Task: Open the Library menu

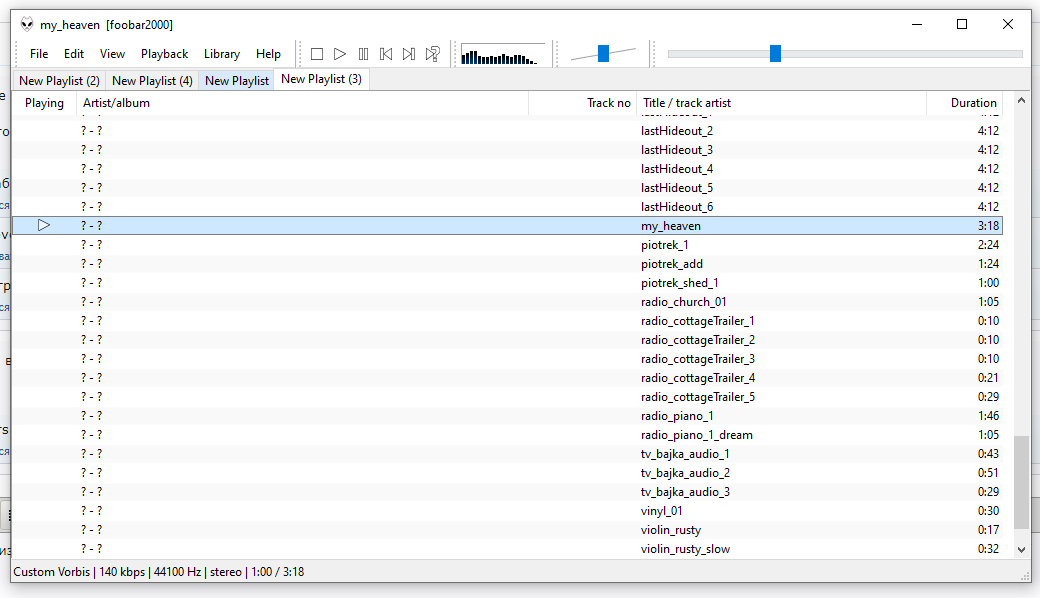Action: [221, 54]
